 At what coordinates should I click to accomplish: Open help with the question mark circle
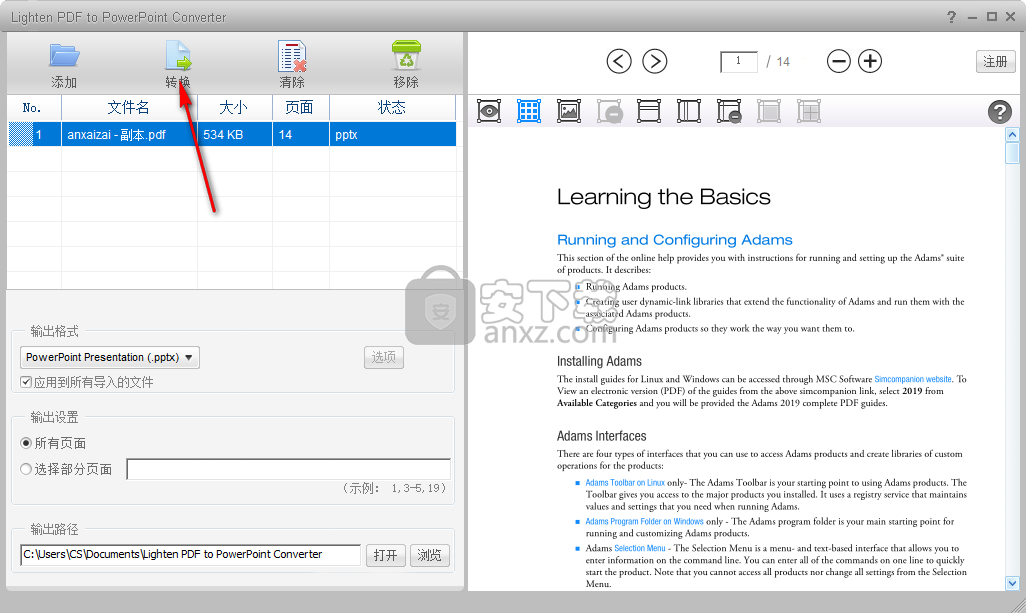pyautogui.click(x=999, y=112)
